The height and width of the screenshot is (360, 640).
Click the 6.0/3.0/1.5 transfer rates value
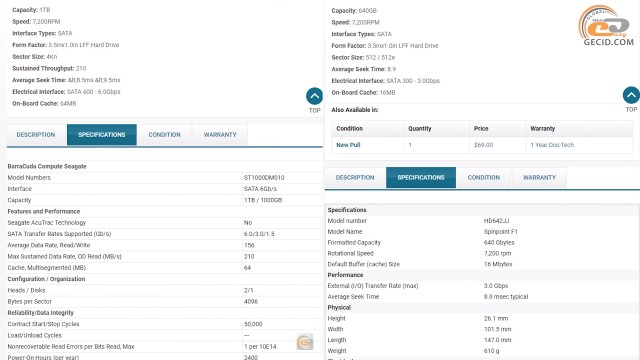[259, 234]
